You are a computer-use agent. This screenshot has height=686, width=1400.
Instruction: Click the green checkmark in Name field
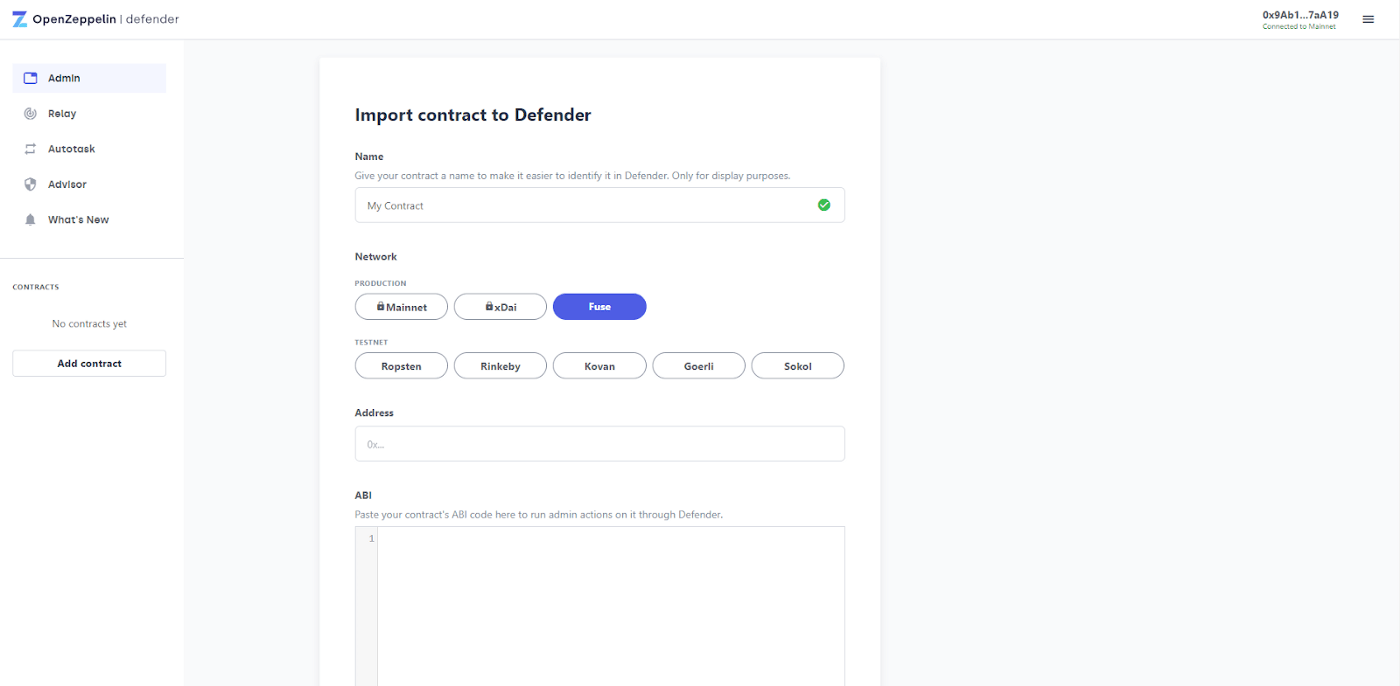pyautogui.click(x=824, y=204)
